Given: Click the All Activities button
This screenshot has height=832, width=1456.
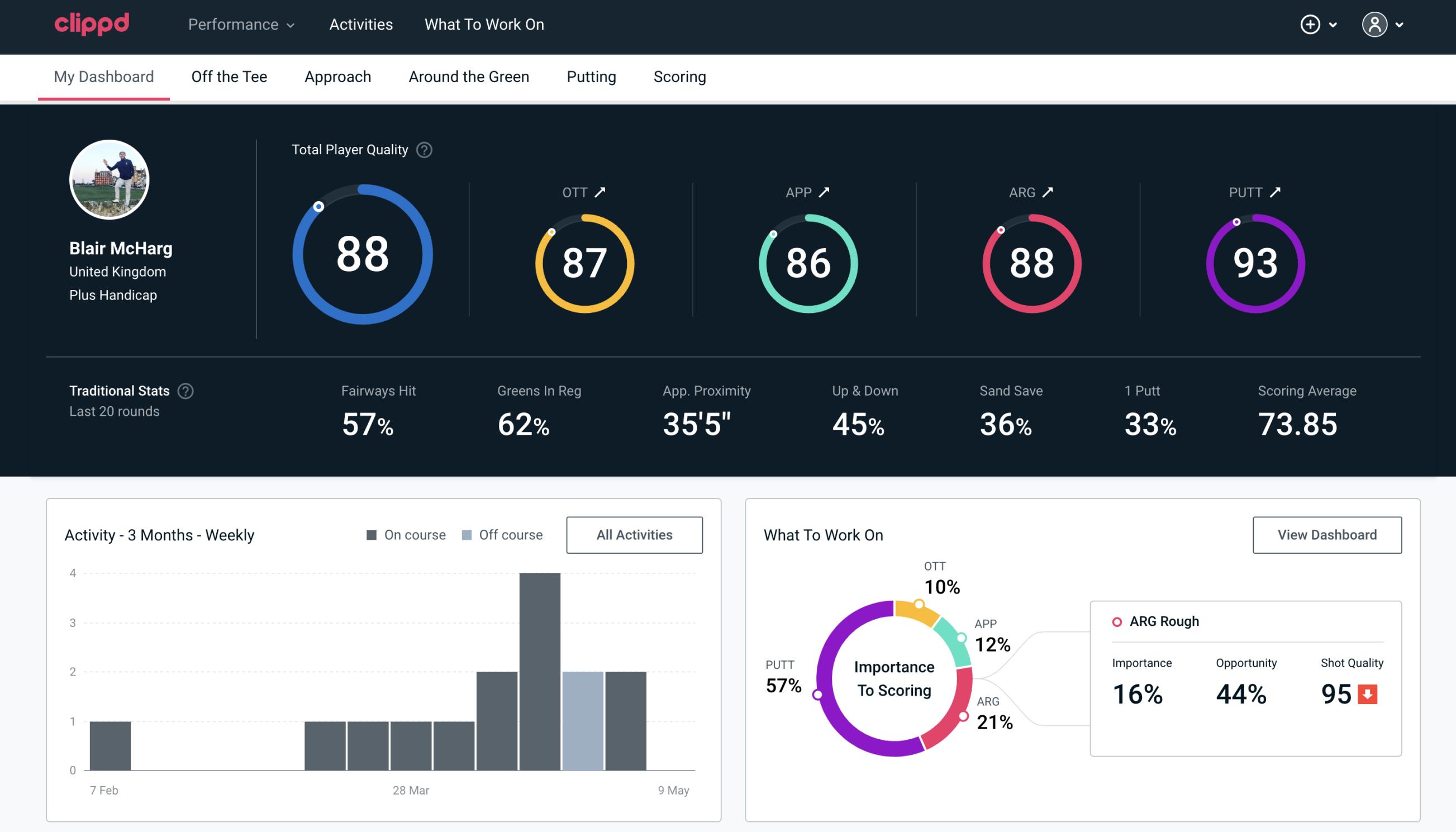Looking at the screenshot, I should pyautogui.click(x=634, y=534).
